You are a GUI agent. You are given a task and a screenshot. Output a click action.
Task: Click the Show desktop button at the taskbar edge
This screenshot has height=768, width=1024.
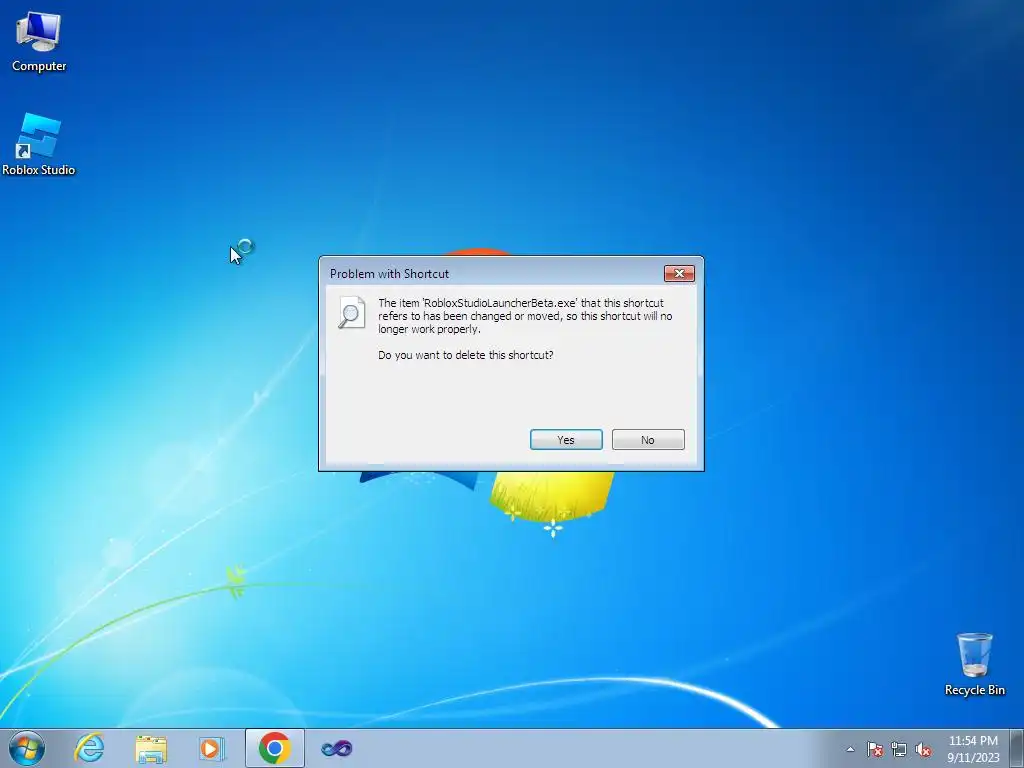(x=1016, y=748)
